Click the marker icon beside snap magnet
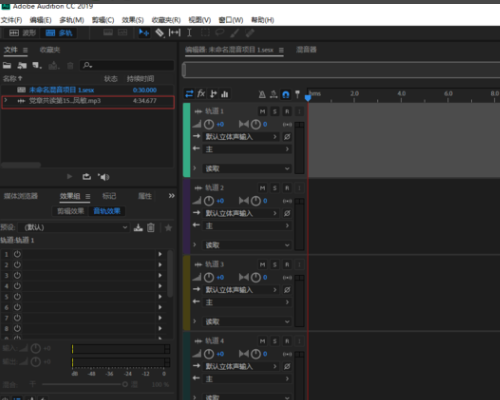Viewport: 500px width, 400px height. (x=297, y=94)
